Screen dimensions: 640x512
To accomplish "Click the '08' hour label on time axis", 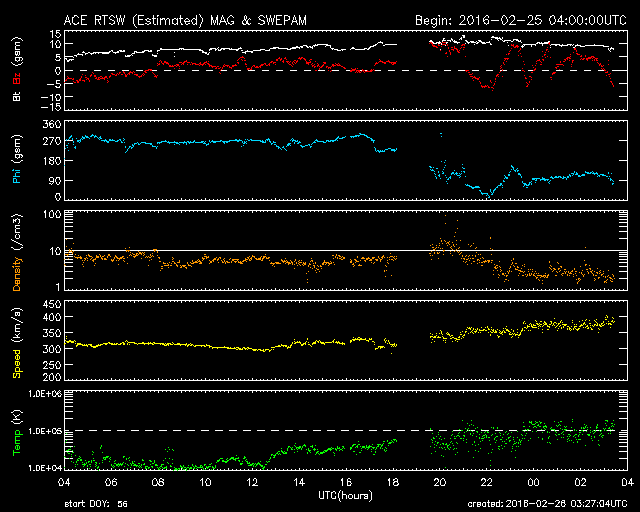I will click(158, 483).
